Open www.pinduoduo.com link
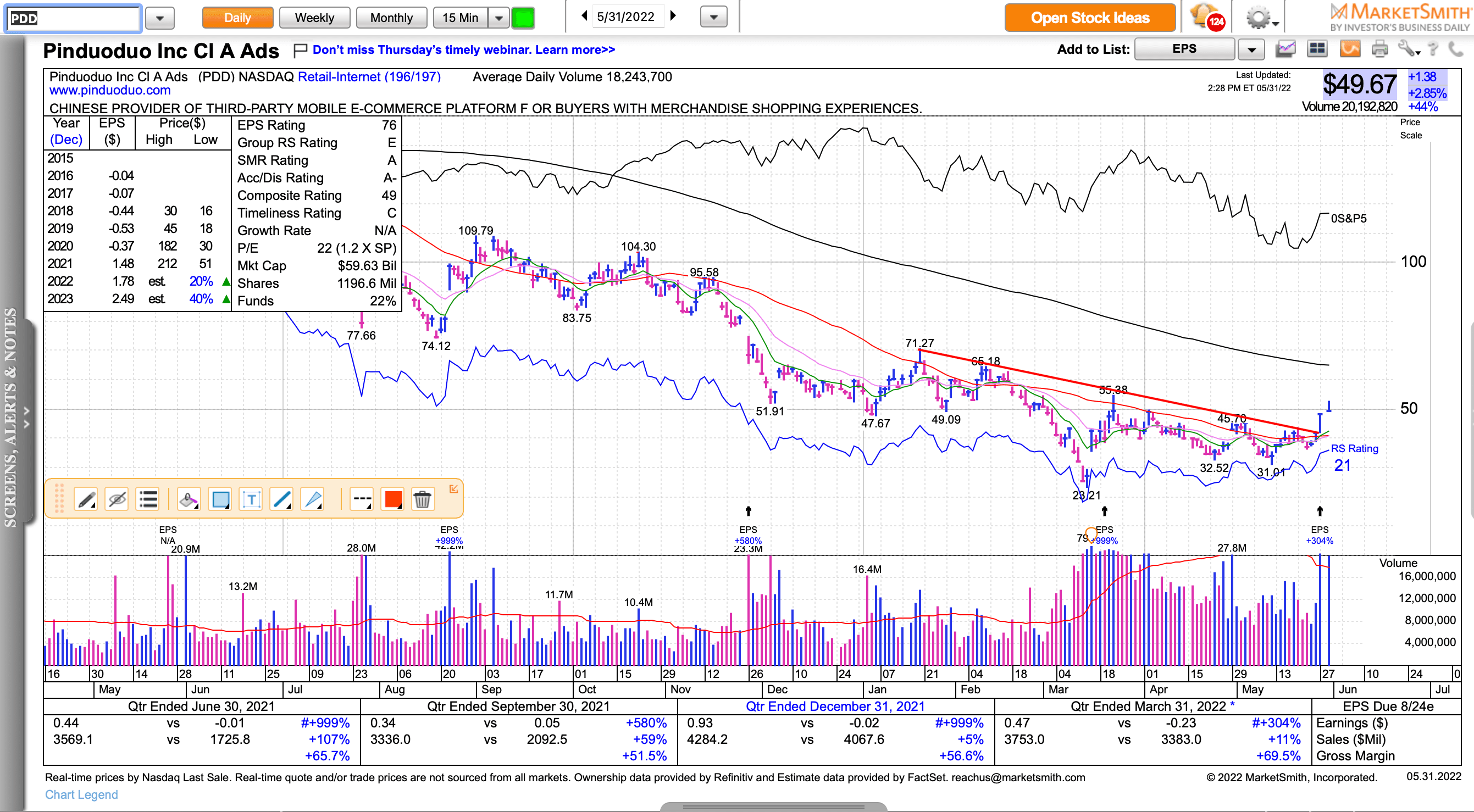This screenshot has height=812, width=1474. pyautogui.click(x=110, y=90)
